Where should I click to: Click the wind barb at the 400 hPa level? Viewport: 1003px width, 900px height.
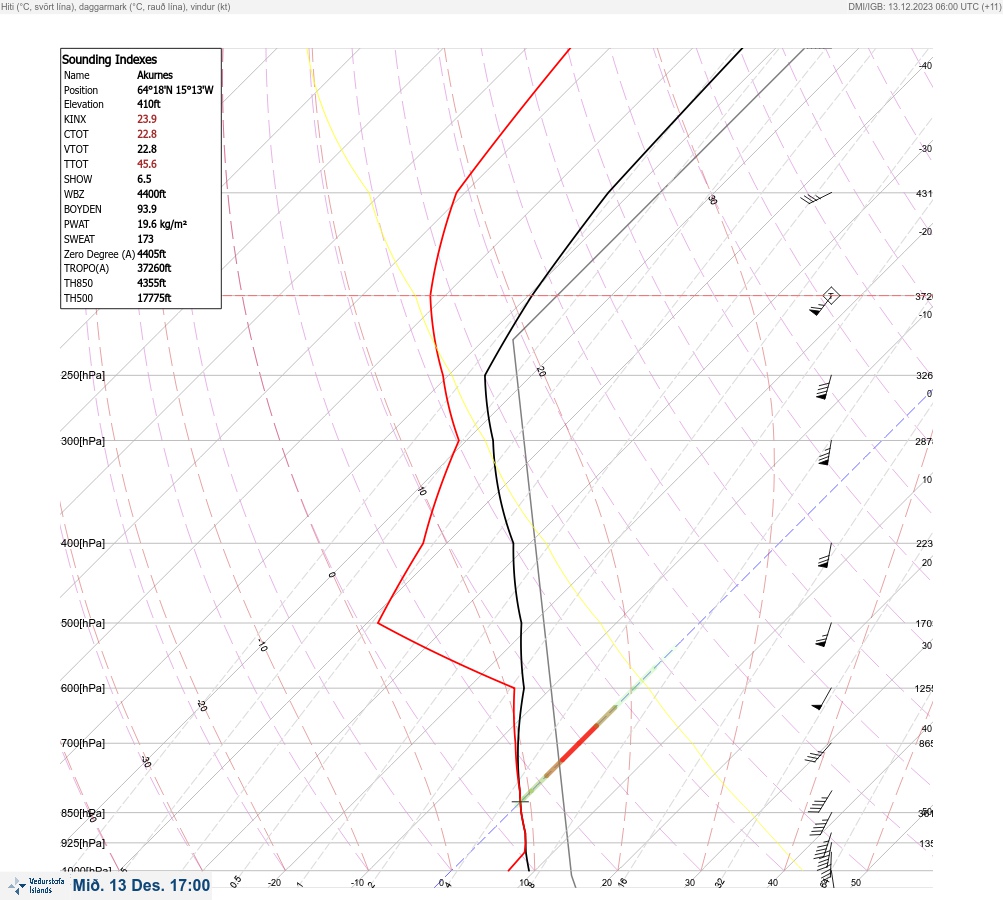[825, 555]
